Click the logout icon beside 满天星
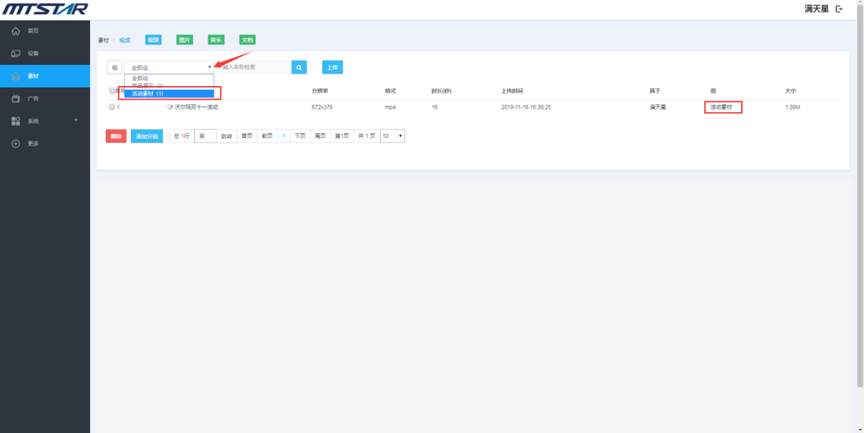This screenshot has height=433, width=864. point(839,9)
